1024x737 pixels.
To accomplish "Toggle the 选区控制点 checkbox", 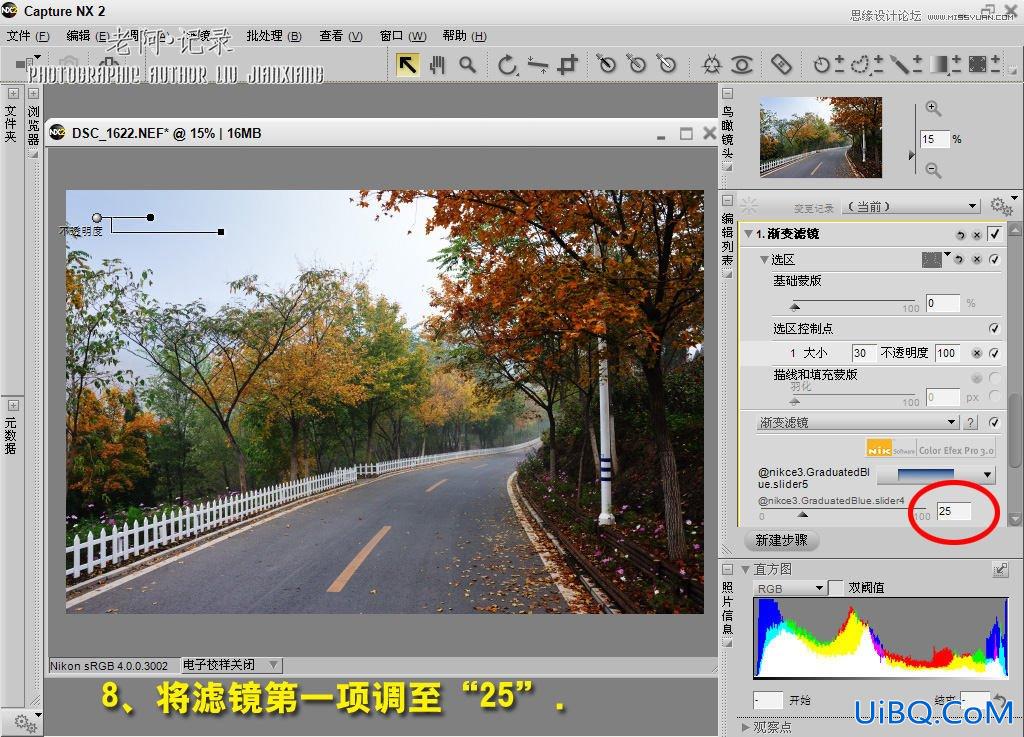I will [994, 328].
